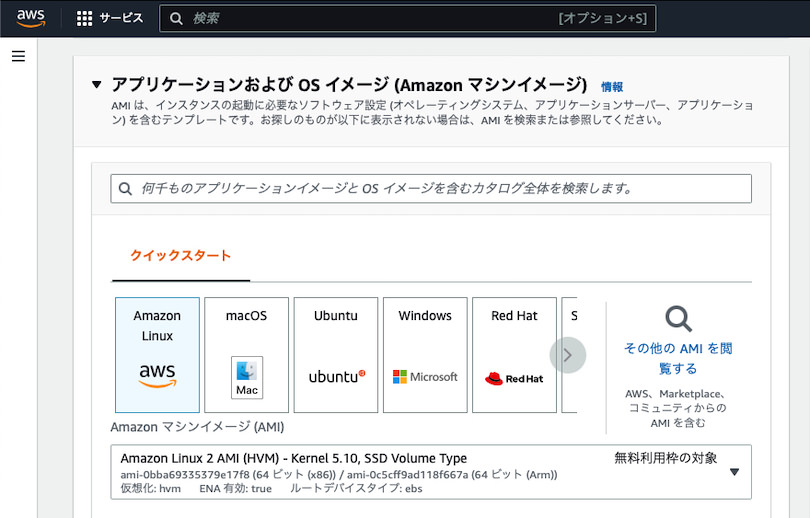Open the hamburger side navigation menu
This screenshot has height=518, width=810.
tap(18, 57)
